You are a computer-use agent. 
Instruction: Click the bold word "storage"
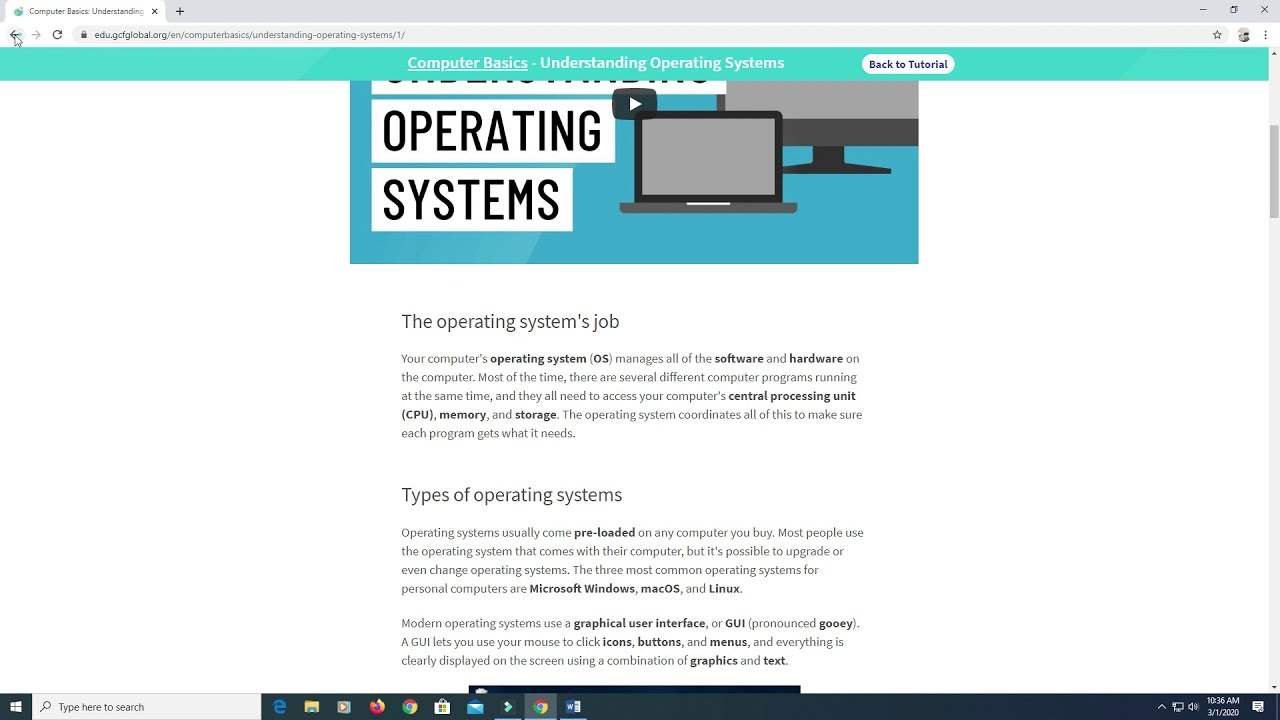tap(535, 415)
